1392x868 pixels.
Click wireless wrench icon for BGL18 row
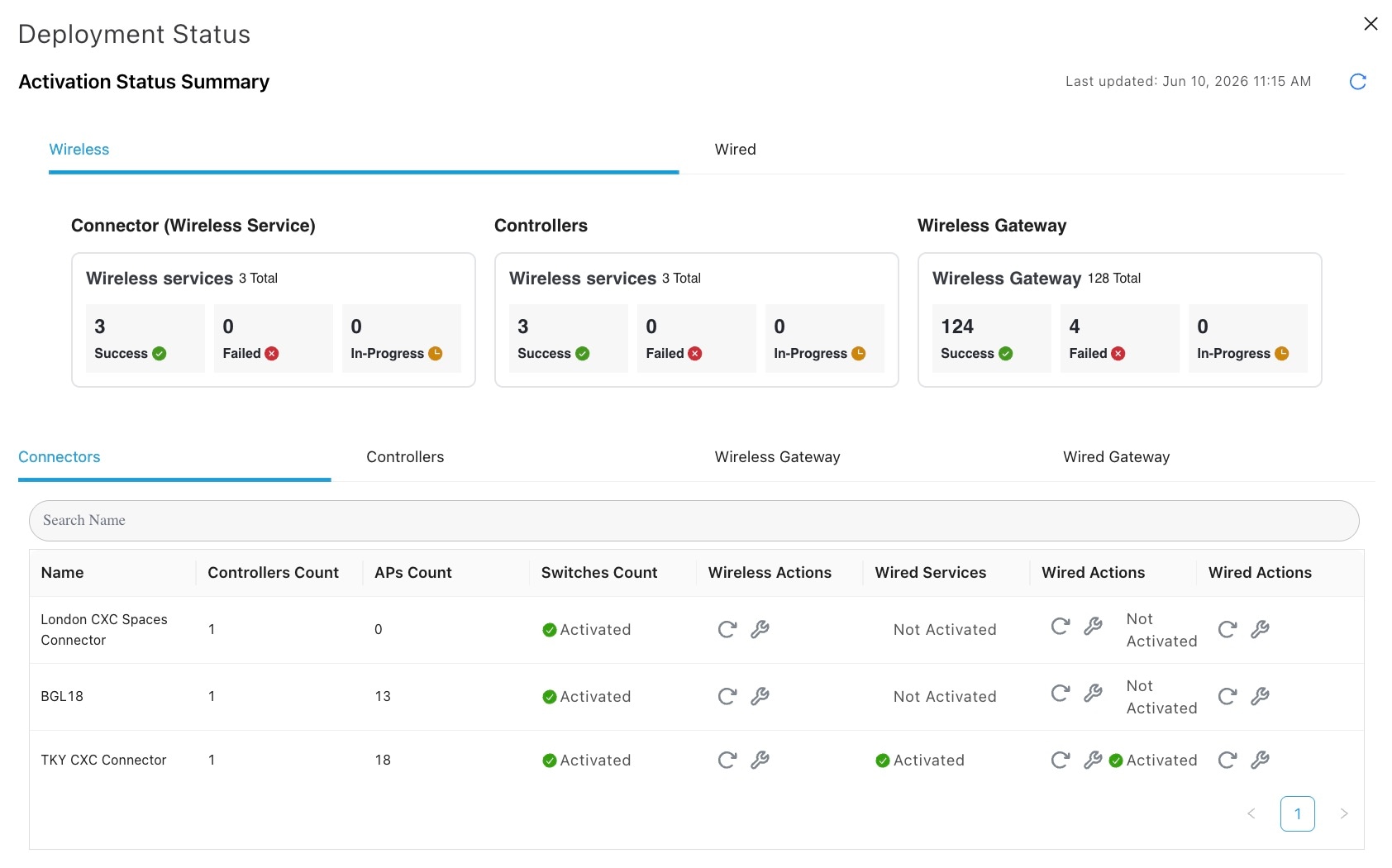[760, 697]
